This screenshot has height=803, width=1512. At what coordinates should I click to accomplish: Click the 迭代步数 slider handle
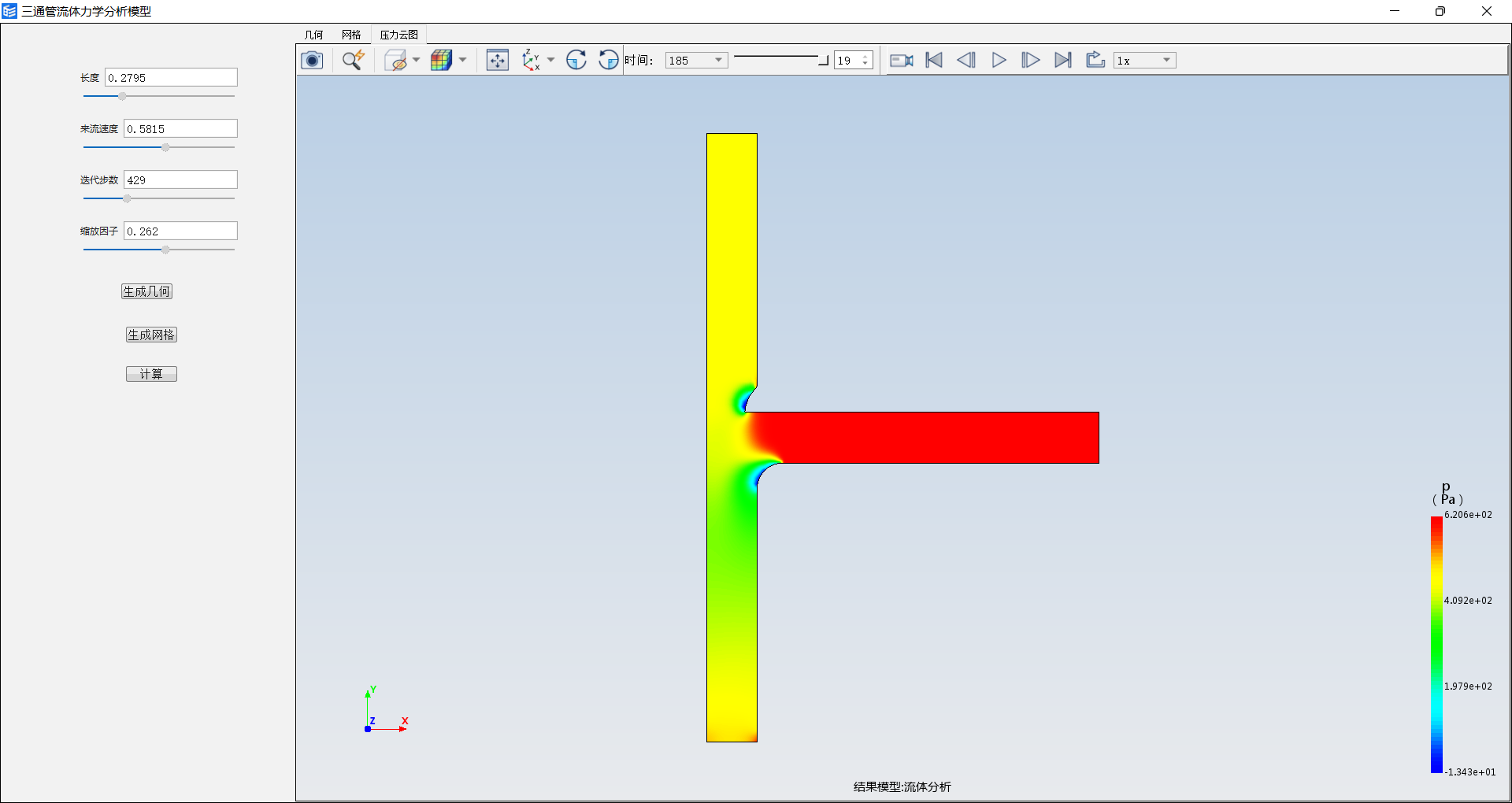click(127, 198)
